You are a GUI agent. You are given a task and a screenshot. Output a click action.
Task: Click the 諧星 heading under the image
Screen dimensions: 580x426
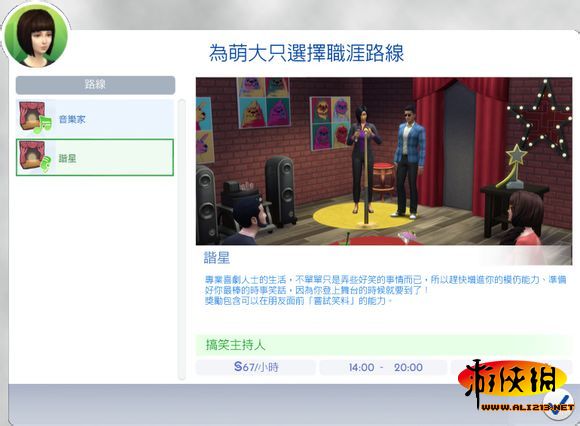[x=217, y=258]
